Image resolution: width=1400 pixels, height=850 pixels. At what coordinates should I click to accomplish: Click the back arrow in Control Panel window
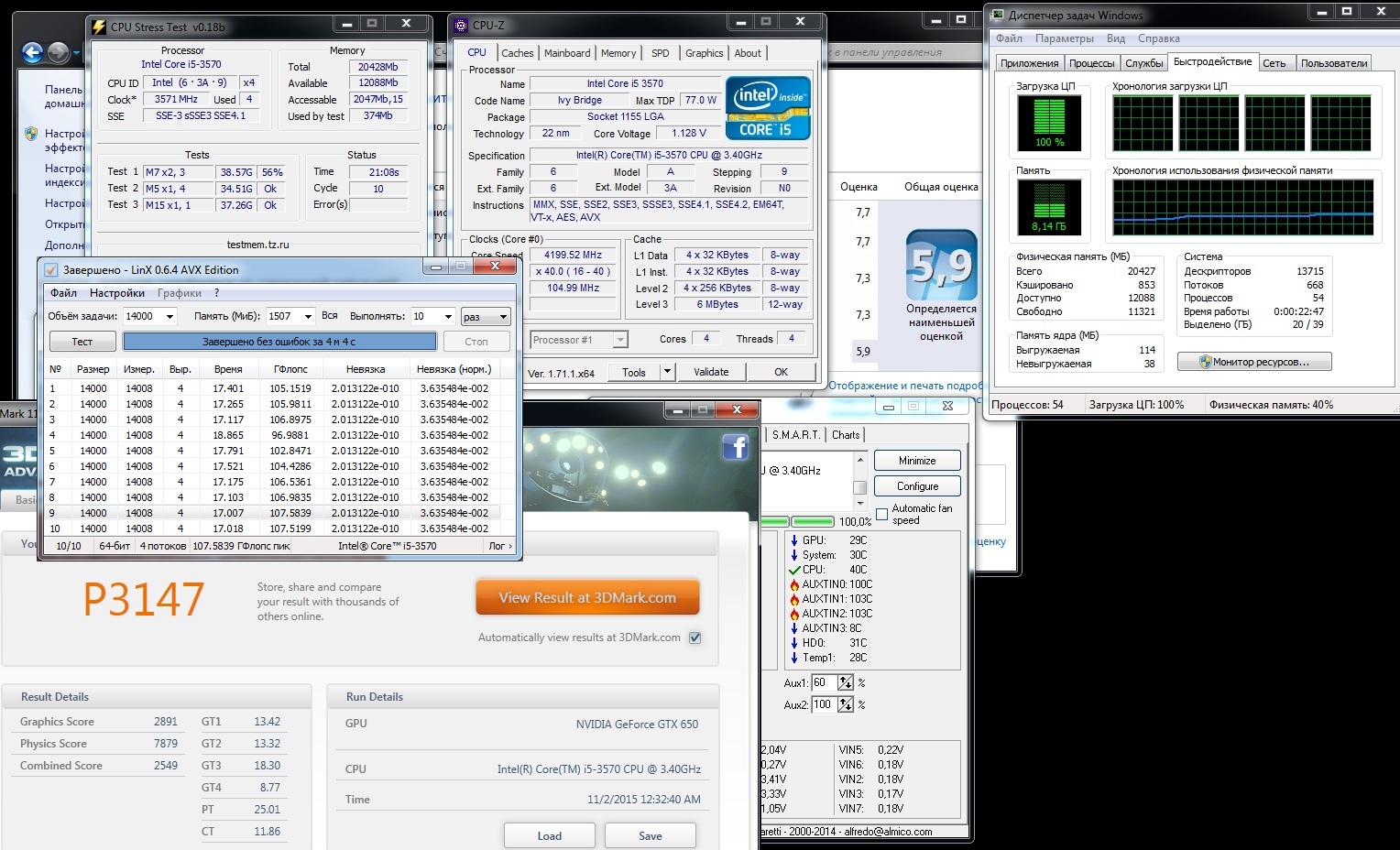coord(32,53)
